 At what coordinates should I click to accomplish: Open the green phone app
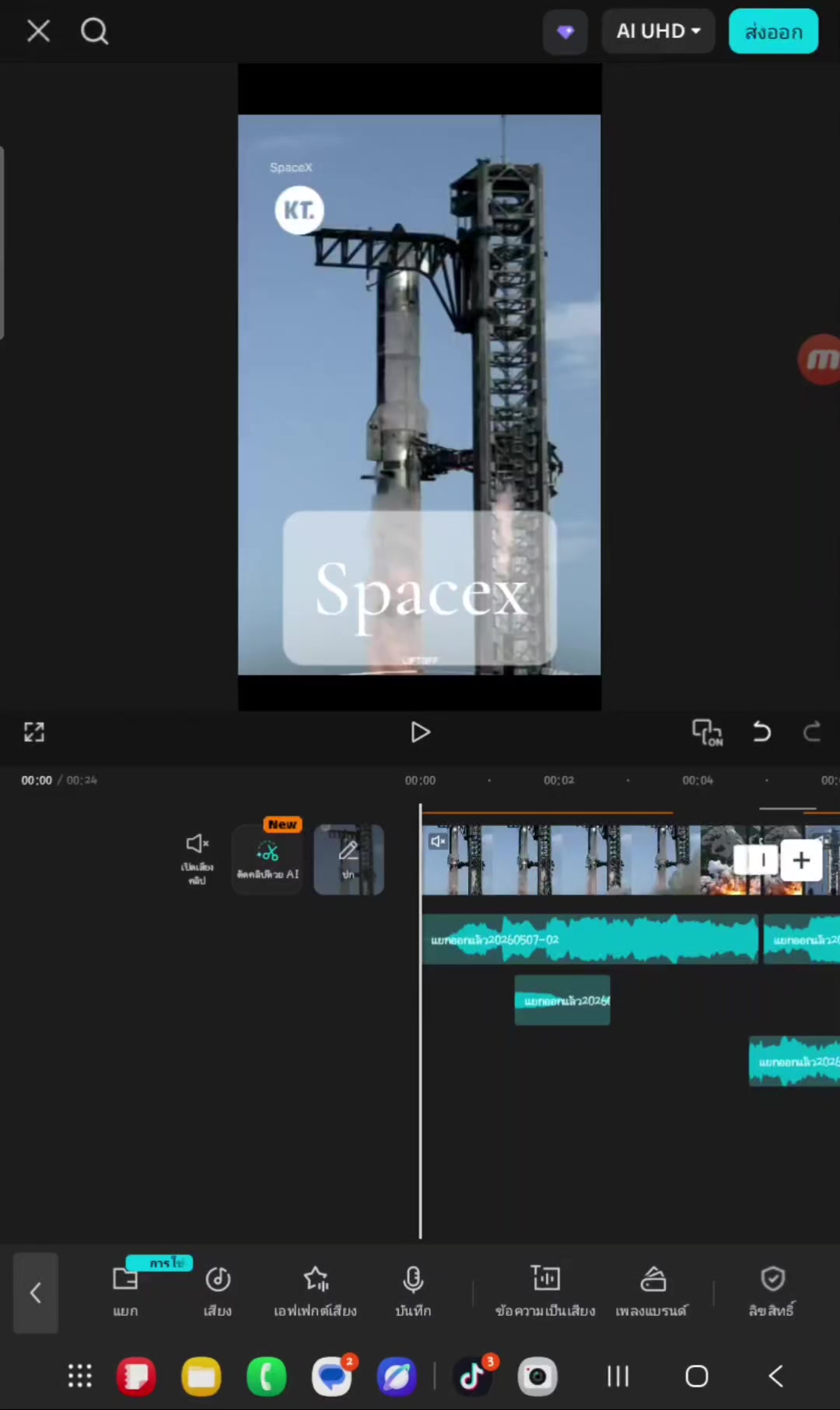267,1376
